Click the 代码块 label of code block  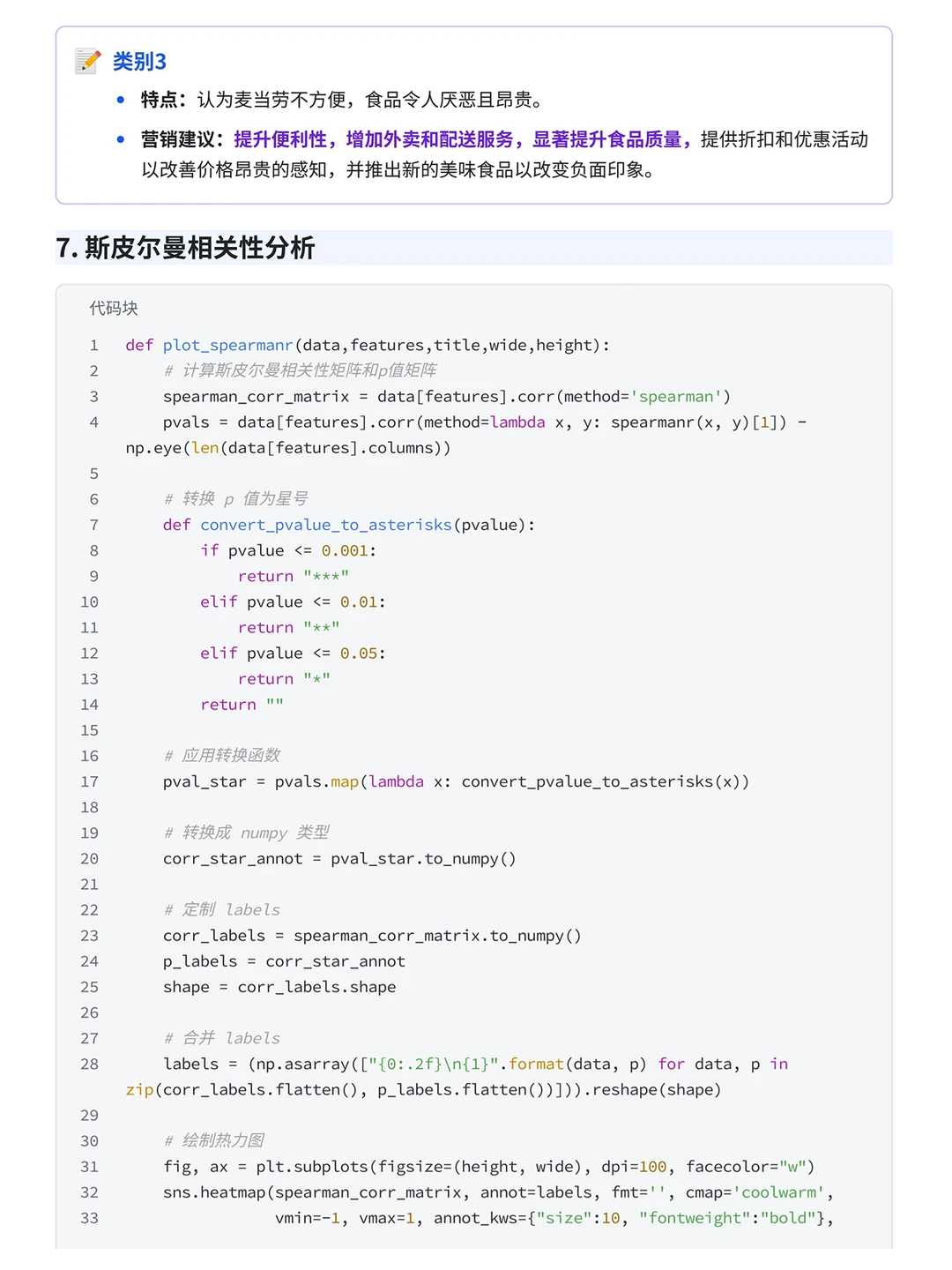(114, 308)
